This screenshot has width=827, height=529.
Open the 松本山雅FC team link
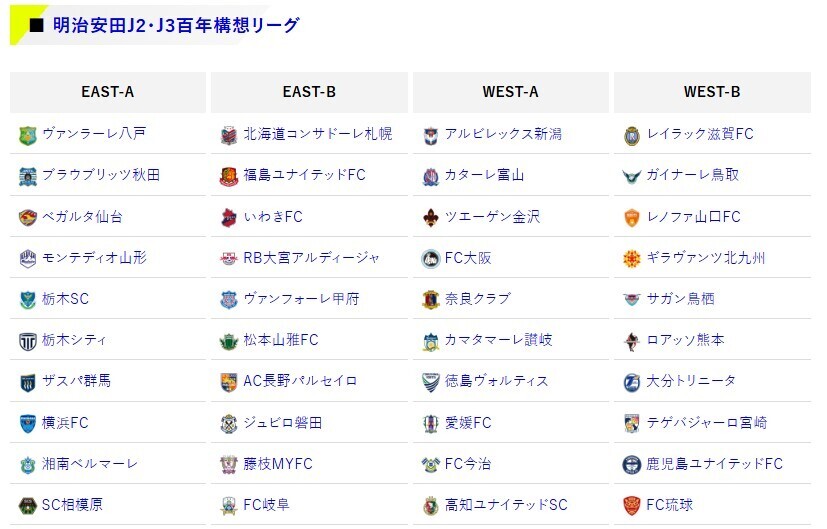click(281, 340)
